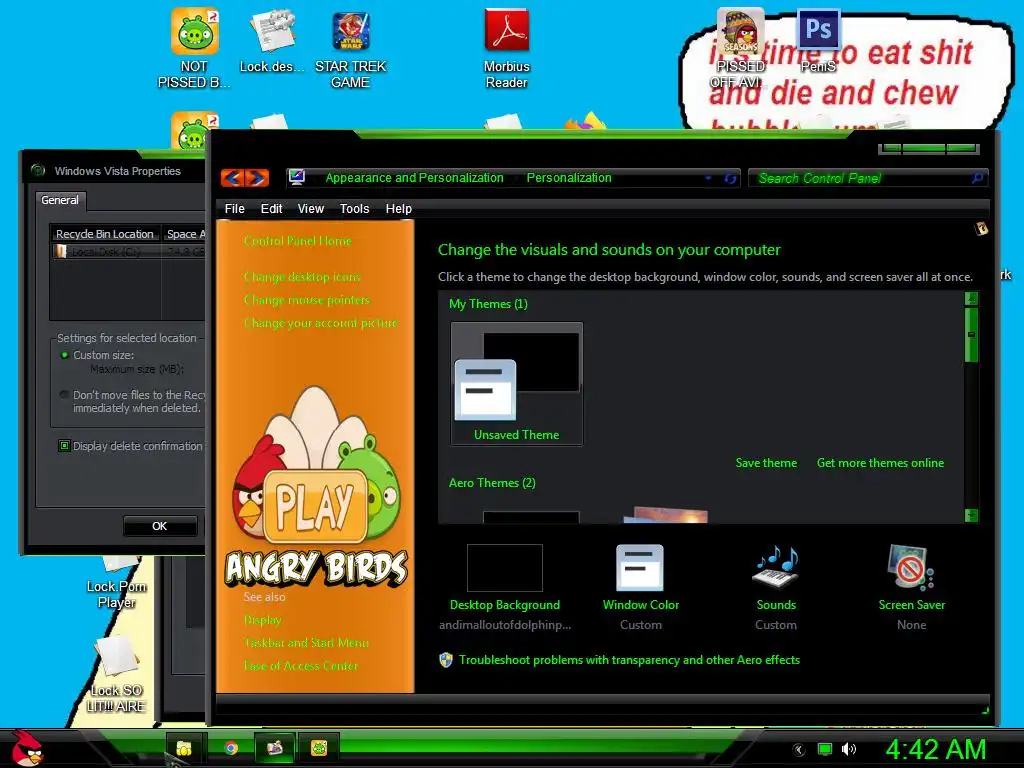Click scroll down arrow of themes list
This screenshot has width=1024, height=768.
pyautogui.click(x=971, y=515)
